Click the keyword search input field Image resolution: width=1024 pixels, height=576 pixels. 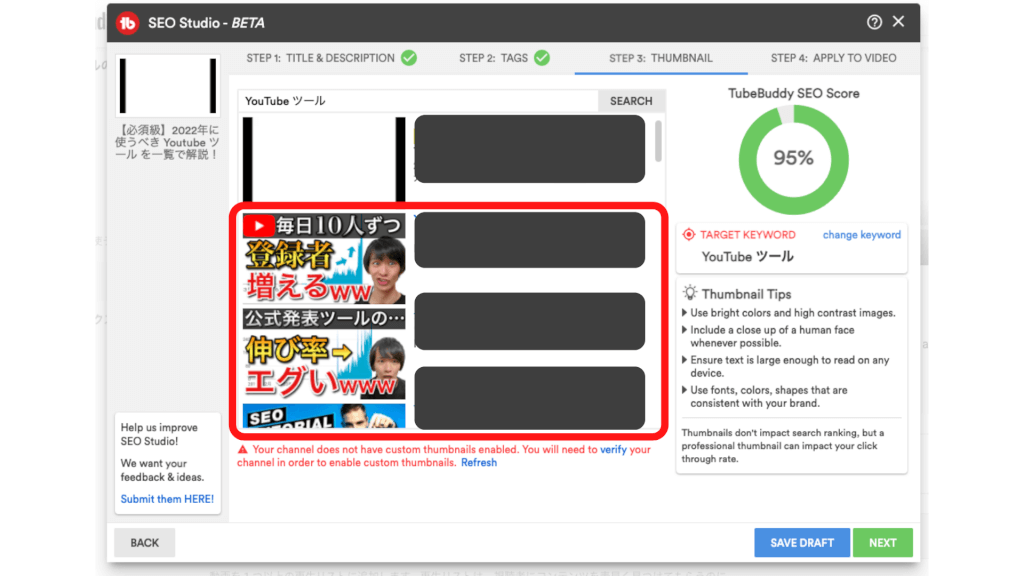click(418, 101)
